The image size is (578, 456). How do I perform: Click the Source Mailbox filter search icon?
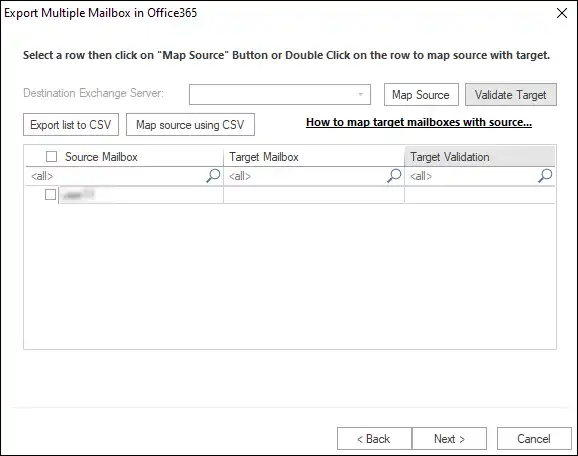[213, 176]
